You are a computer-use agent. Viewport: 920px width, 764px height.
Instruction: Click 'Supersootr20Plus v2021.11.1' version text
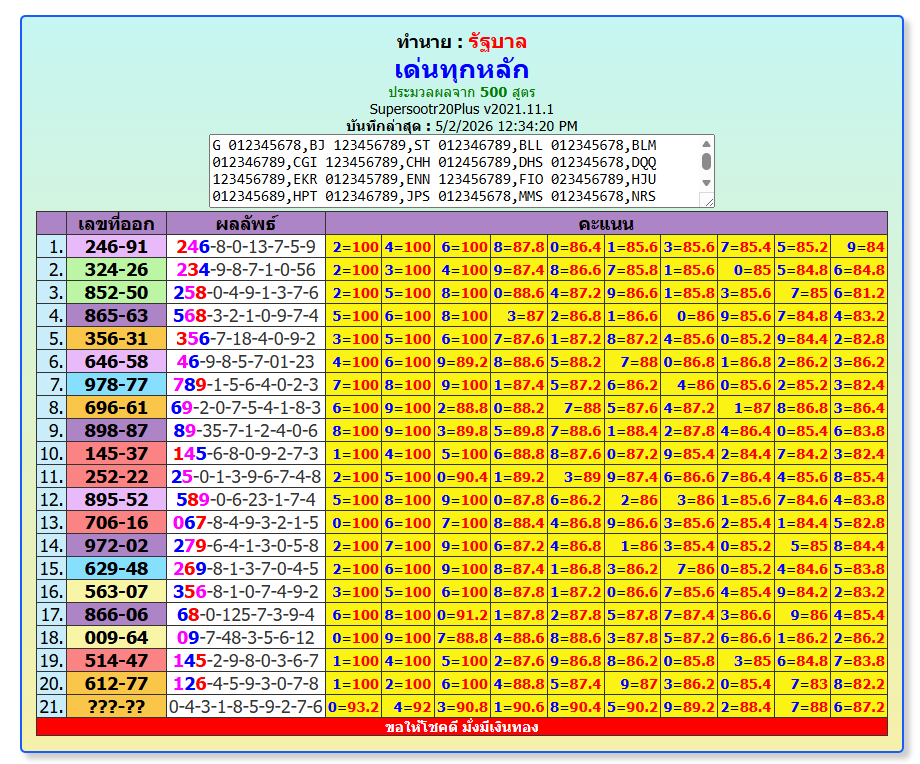click(x=461, y=109)
